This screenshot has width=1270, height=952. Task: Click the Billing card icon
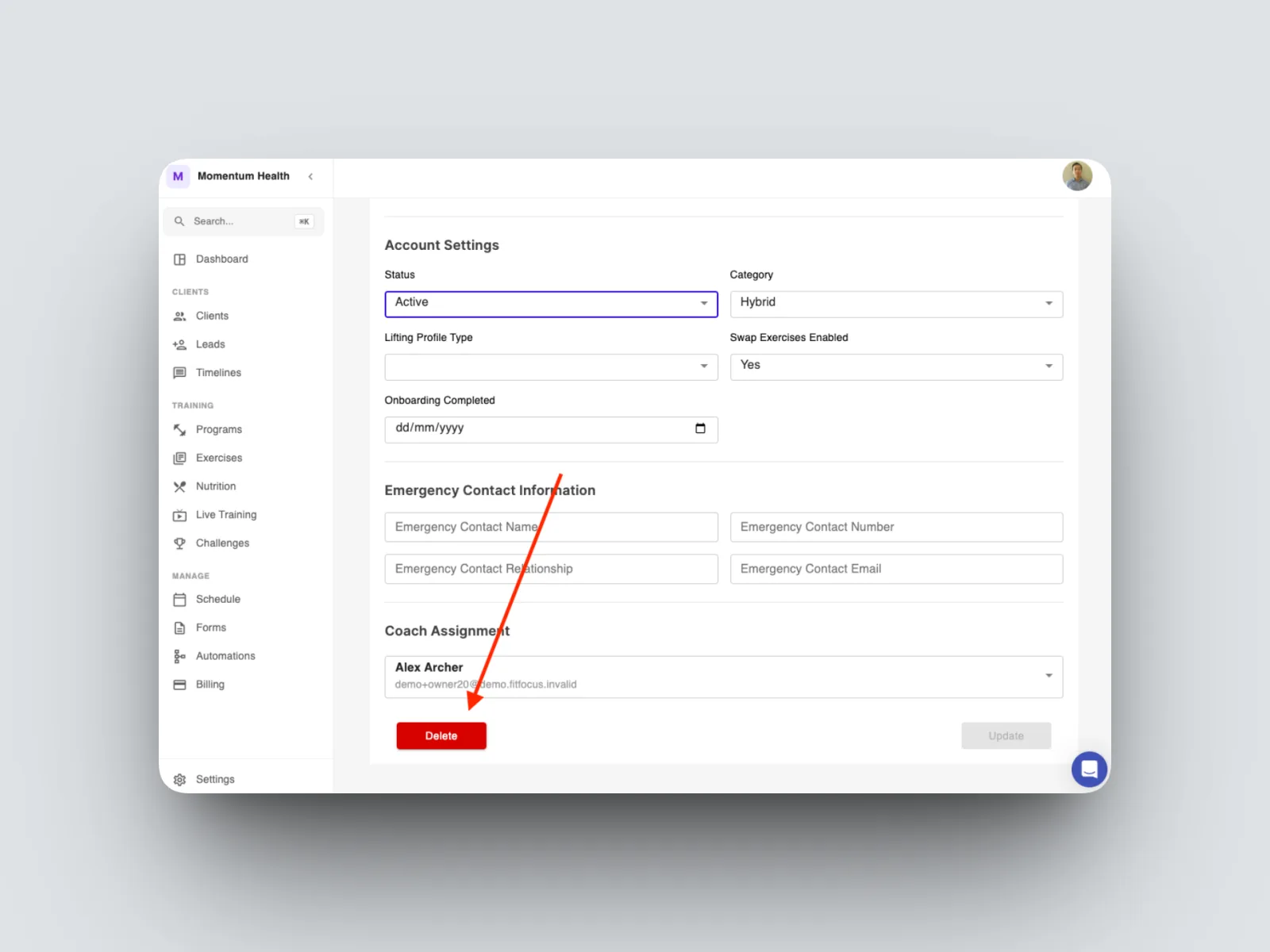179,685
